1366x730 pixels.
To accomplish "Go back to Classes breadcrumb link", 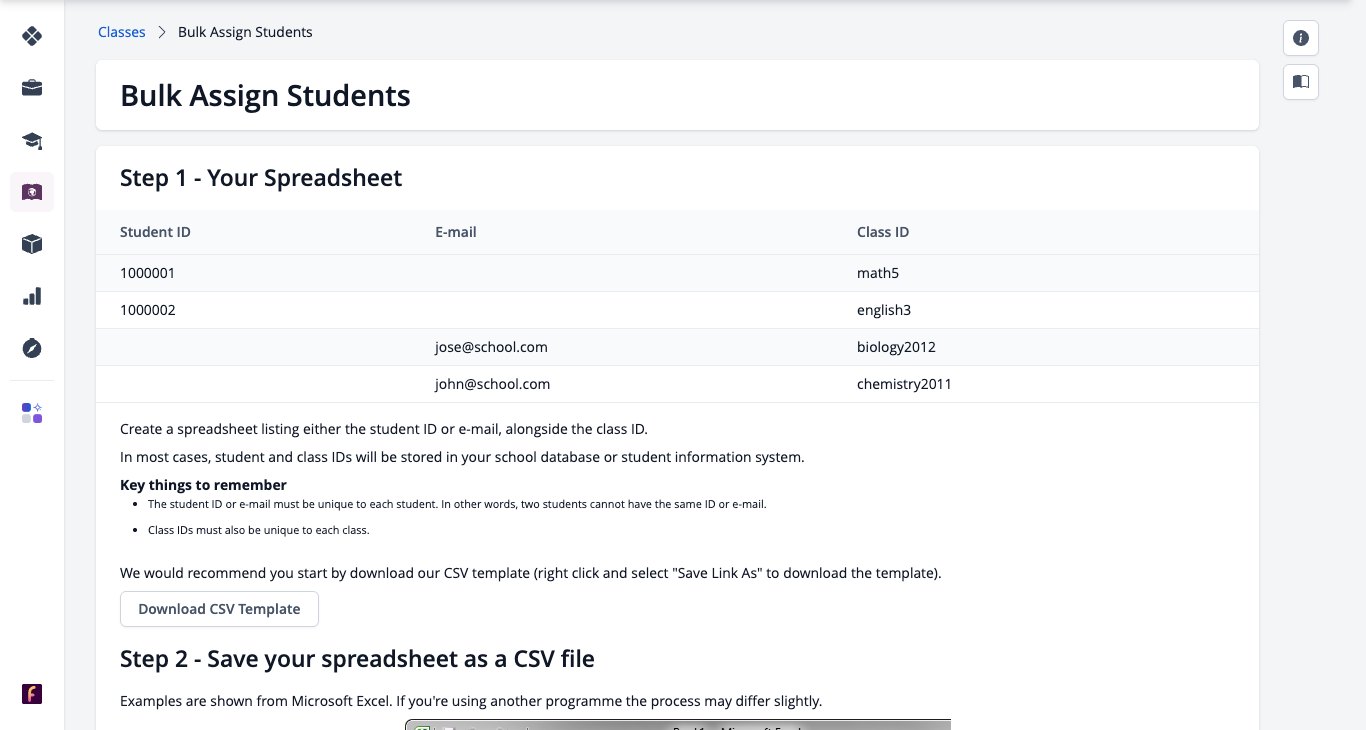I will 122,32.
